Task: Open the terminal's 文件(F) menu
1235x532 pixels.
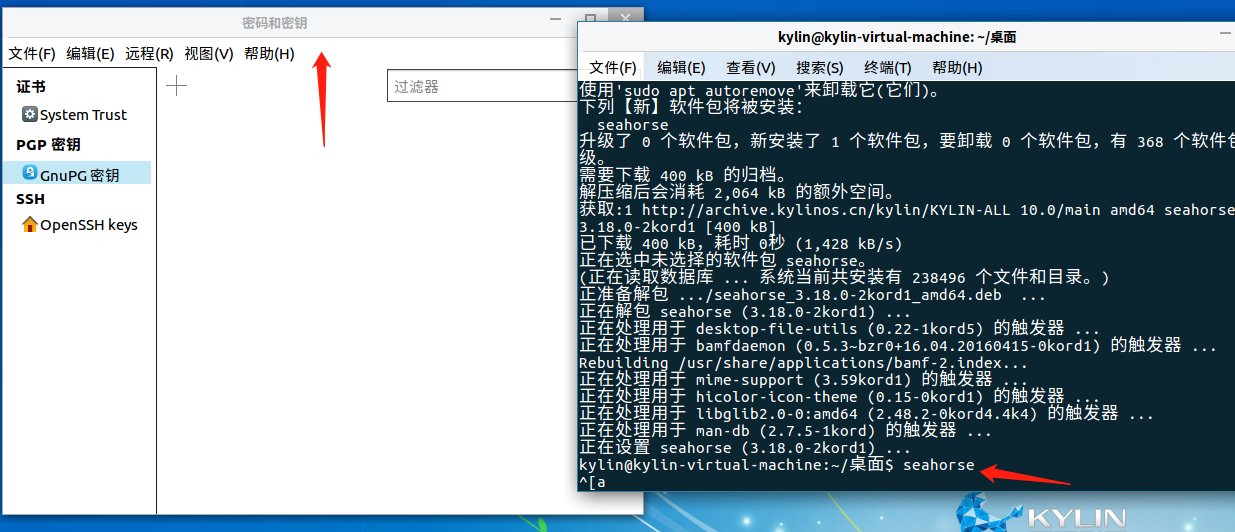Action: 613,68
